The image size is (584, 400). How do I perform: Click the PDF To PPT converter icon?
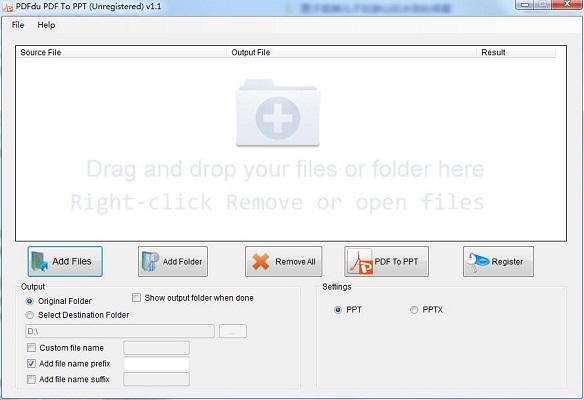(360, 261)
